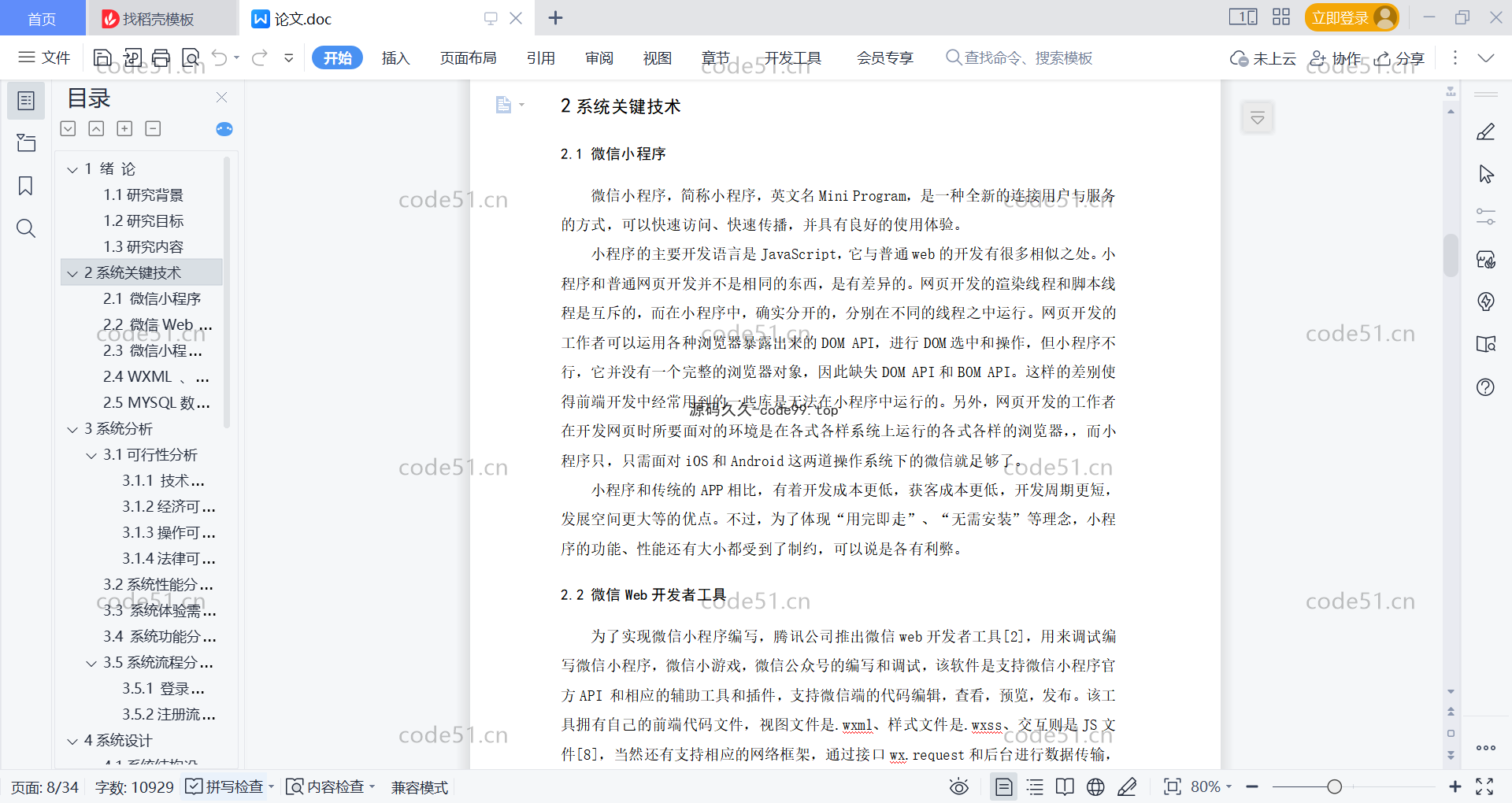Switch to the 页面布局 ribbon tab
Image resolution: width=1512 pixels, height=803 pixels.
(468, 57)
